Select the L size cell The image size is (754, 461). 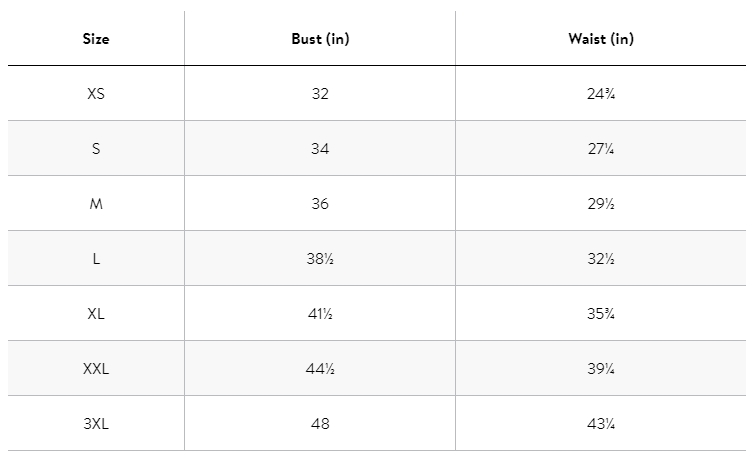point(96,259)
